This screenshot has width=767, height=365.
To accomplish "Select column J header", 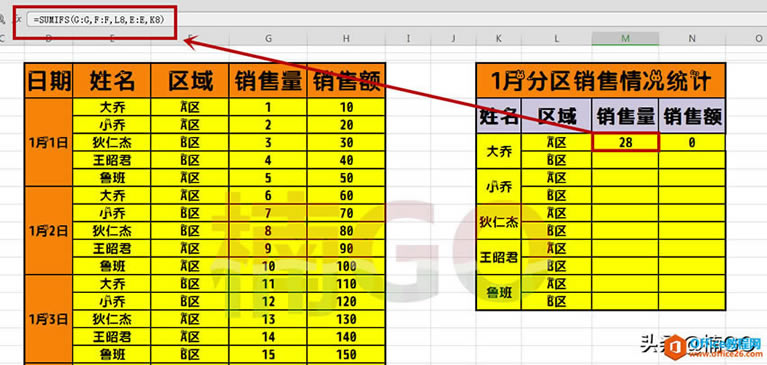I will (453, 38).
